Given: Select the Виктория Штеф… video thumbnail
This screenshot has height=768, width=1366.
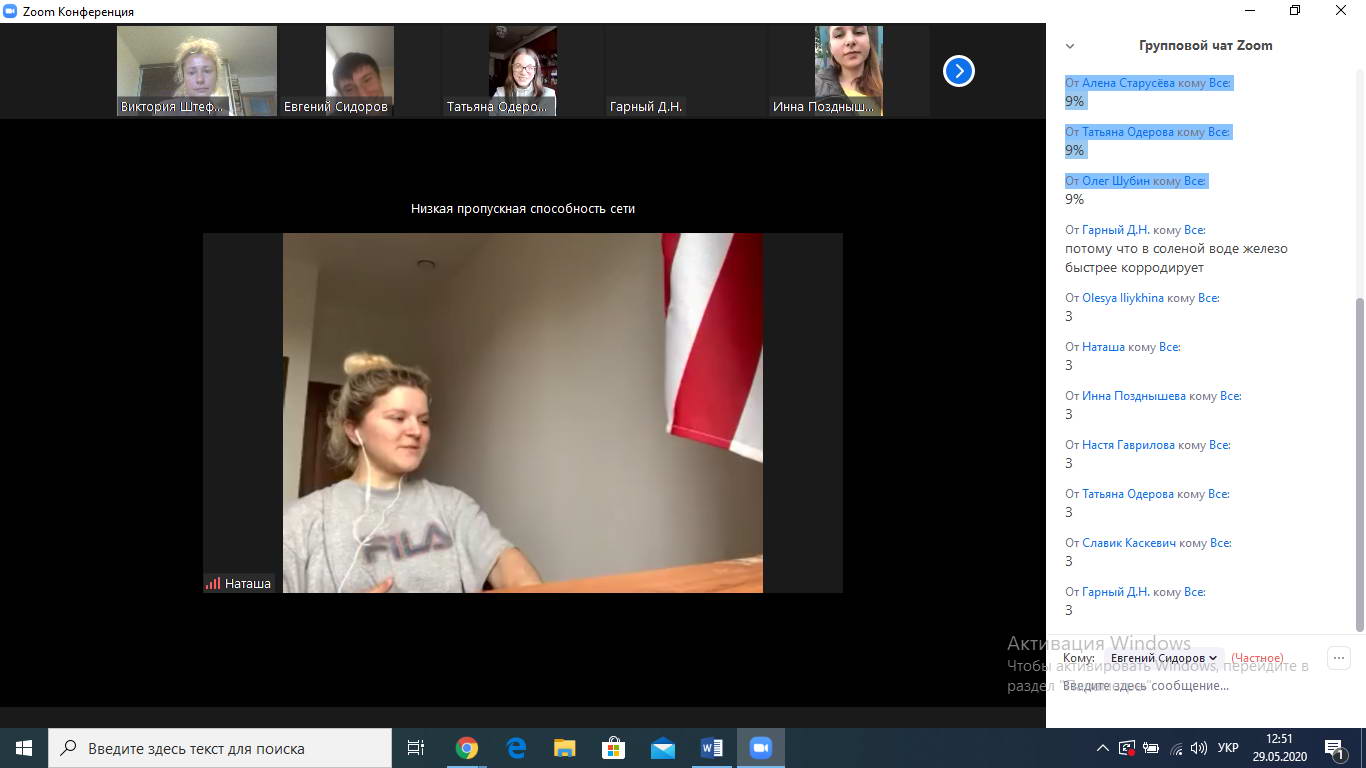Looking at the screenshot, I should pos(197,71).
